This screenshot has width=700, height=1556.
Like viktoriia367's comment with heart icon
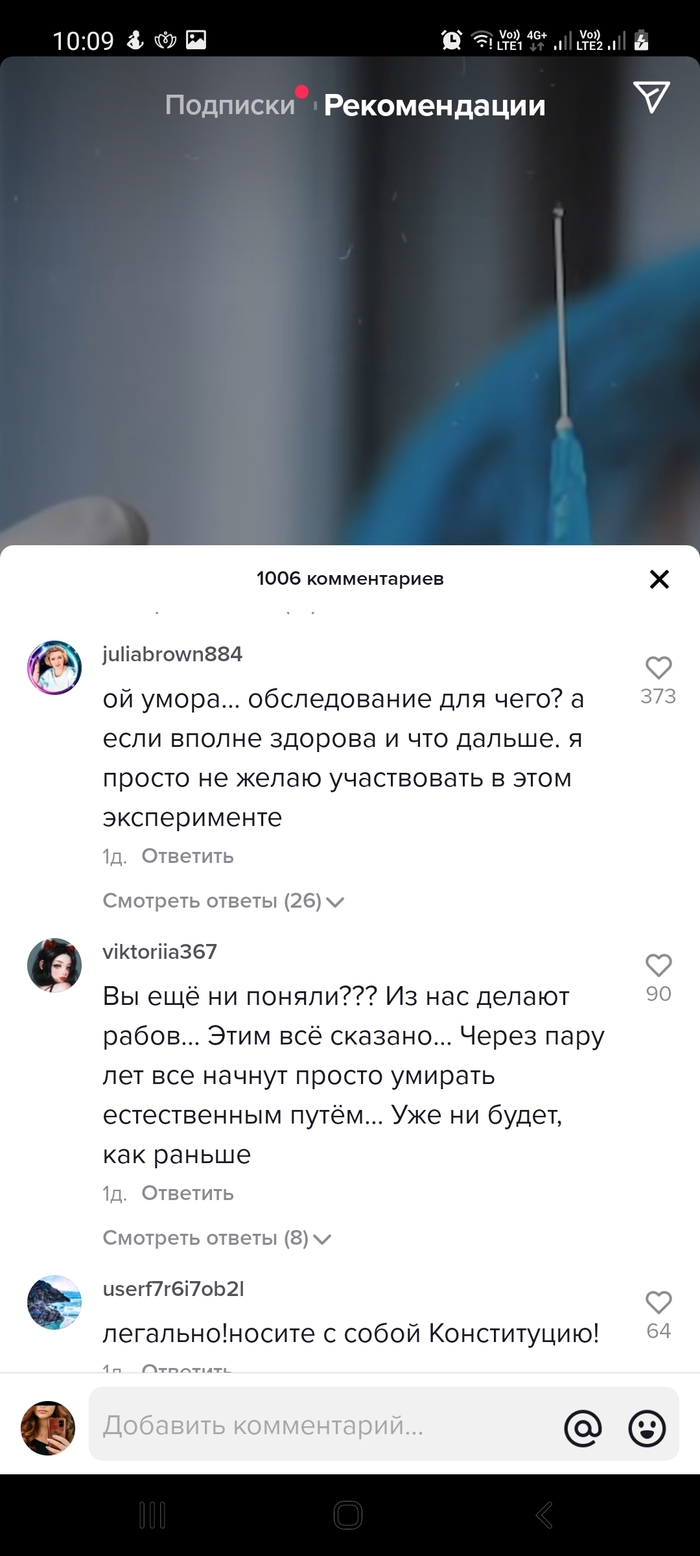pos(658,965)
